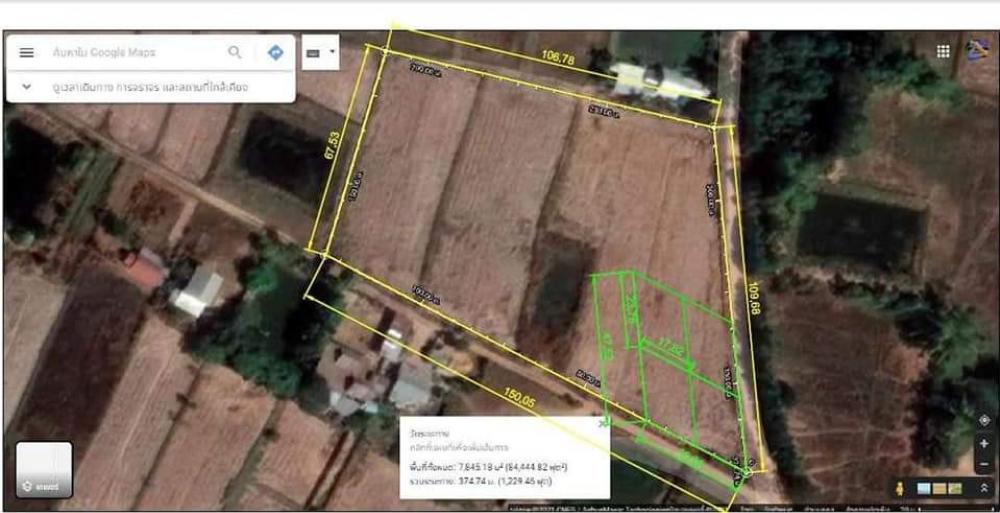
Task: Click the 106.78 measurement label
Action: (x=558, y=59)
